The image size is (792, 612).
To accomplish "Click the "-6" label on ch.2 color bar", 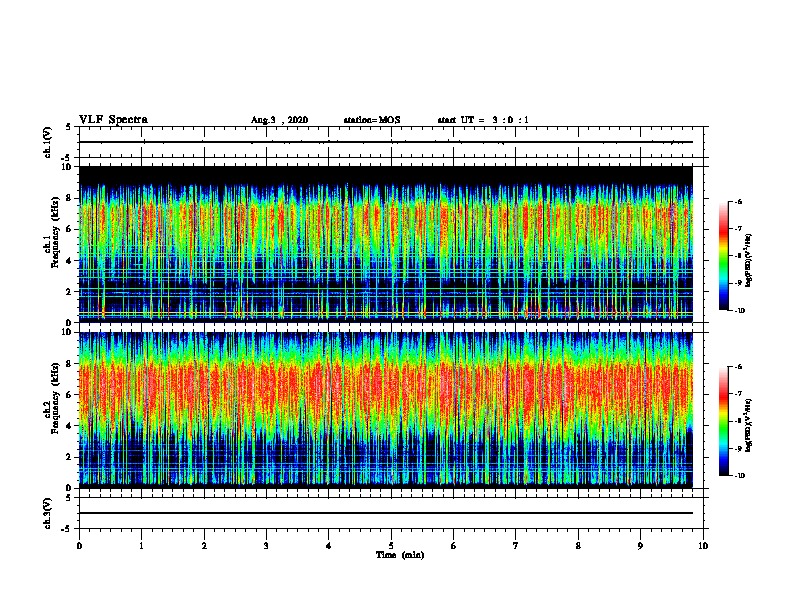I will [x=738, y=367].
